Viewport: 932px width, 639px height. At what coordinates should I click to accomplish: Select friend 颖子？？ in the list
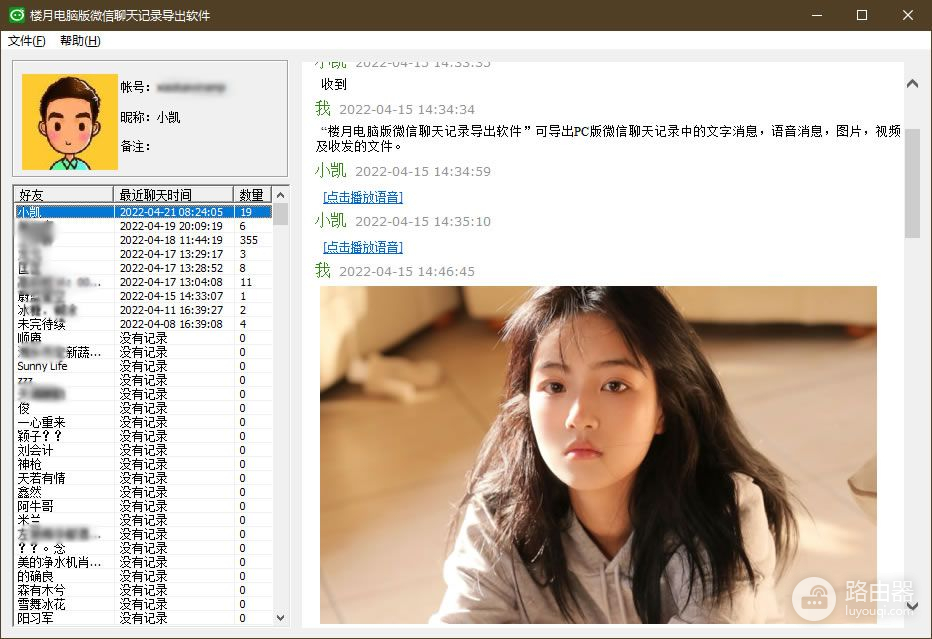tap(143, 436)
